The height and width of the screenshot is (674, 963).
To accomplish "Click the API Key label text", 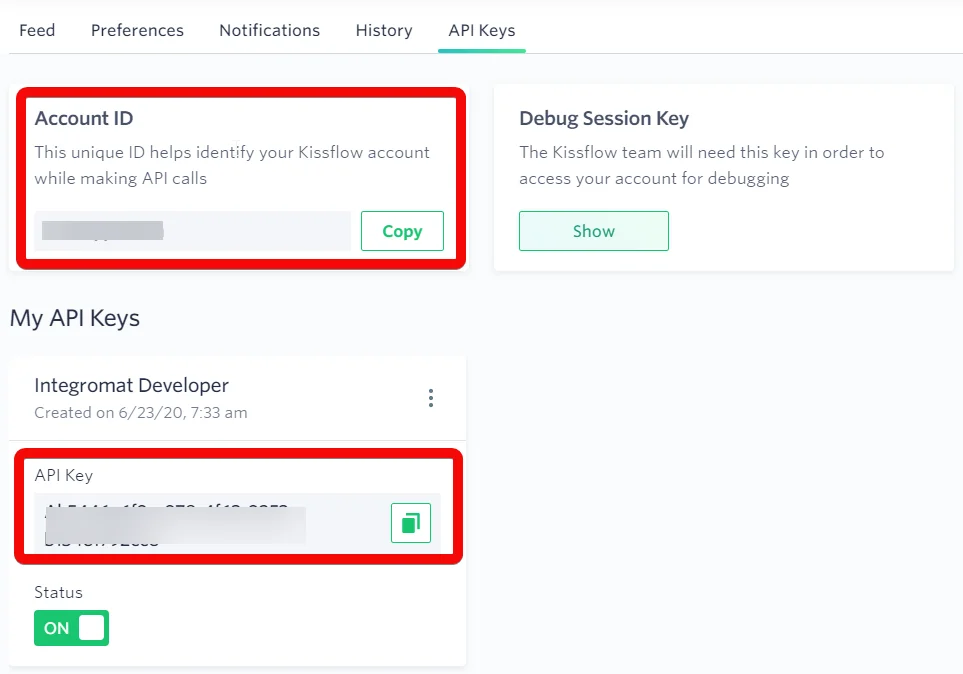I will coord(64,476).
